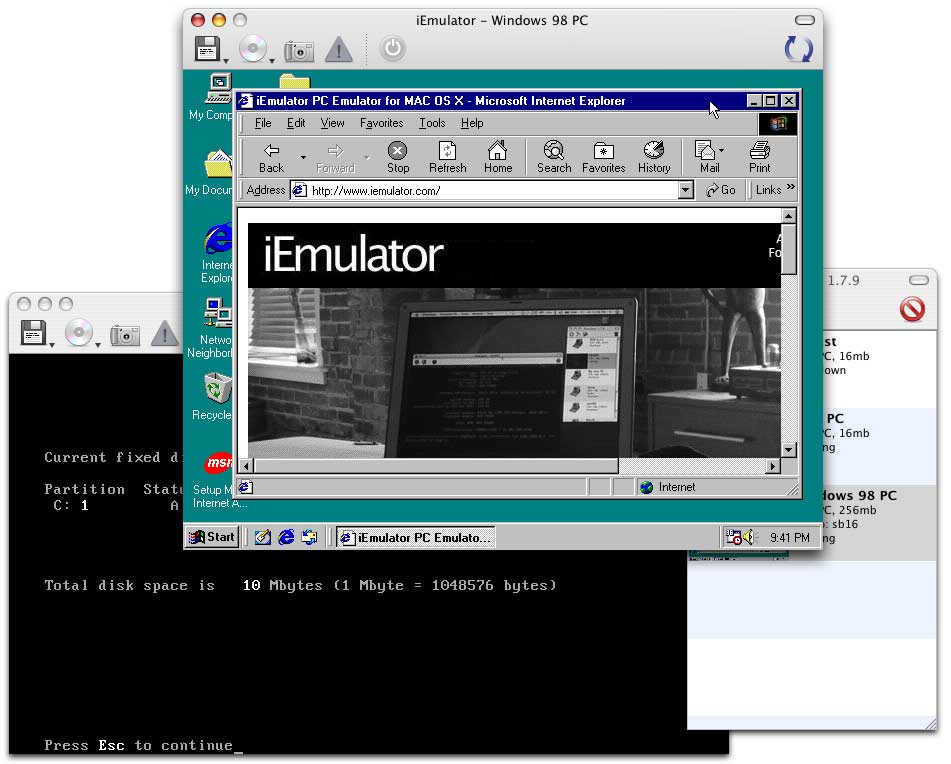This screenshot has height=764, width=951.
Task: Open the File menu in Internet Explorer
Action: [x=263, y=123]
